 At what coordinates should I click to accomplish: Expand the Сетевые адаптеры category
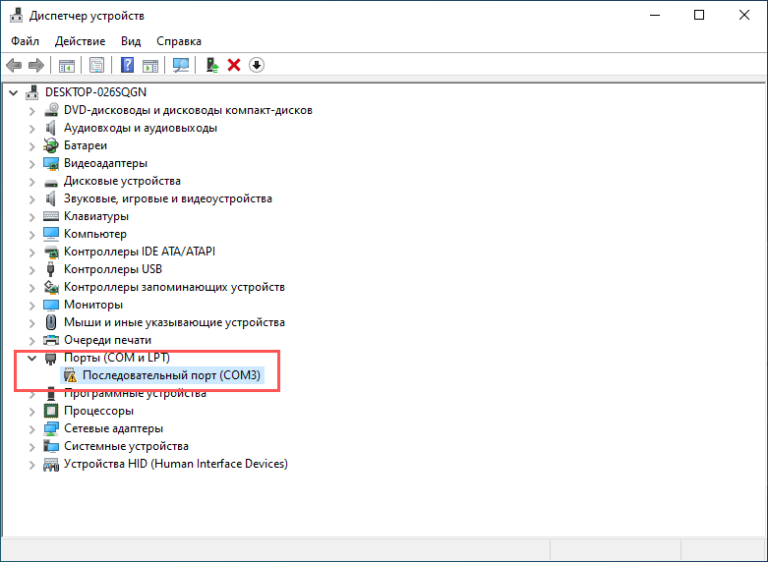[32, 428]
